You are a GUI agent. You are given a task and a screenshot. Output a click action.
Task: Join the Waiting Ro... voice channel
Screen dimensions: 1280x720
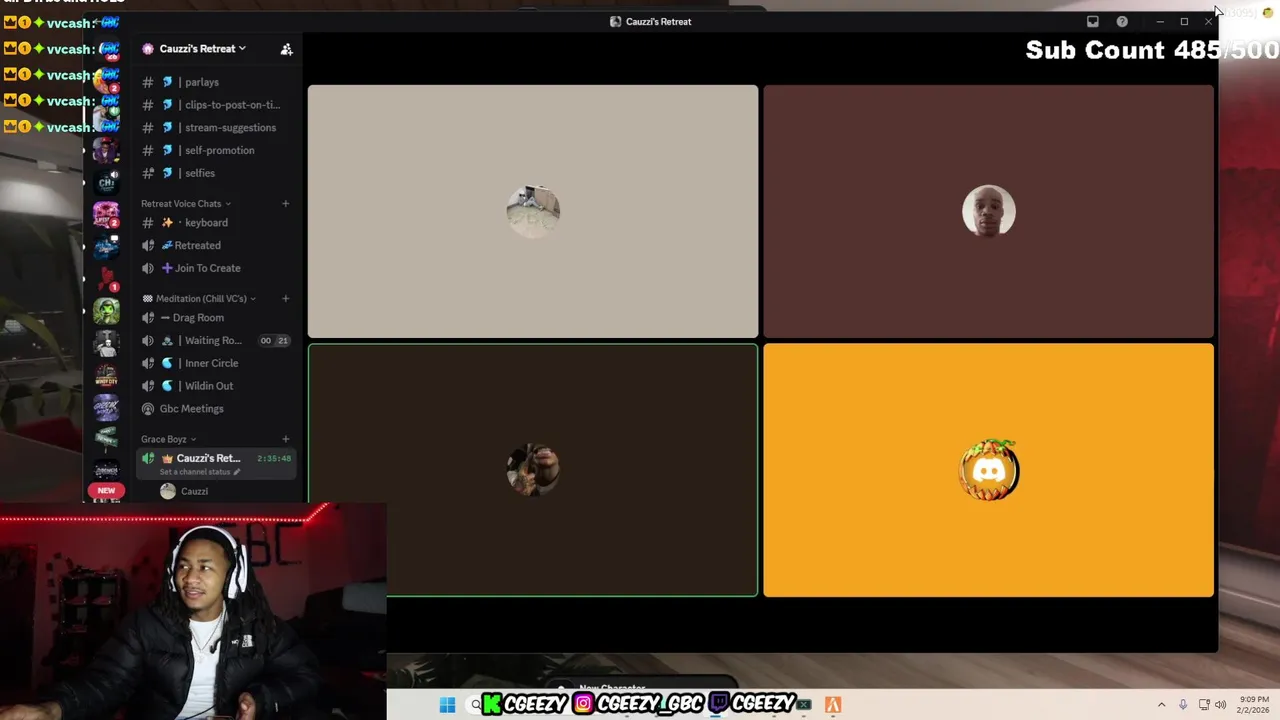tap(214, 341)
